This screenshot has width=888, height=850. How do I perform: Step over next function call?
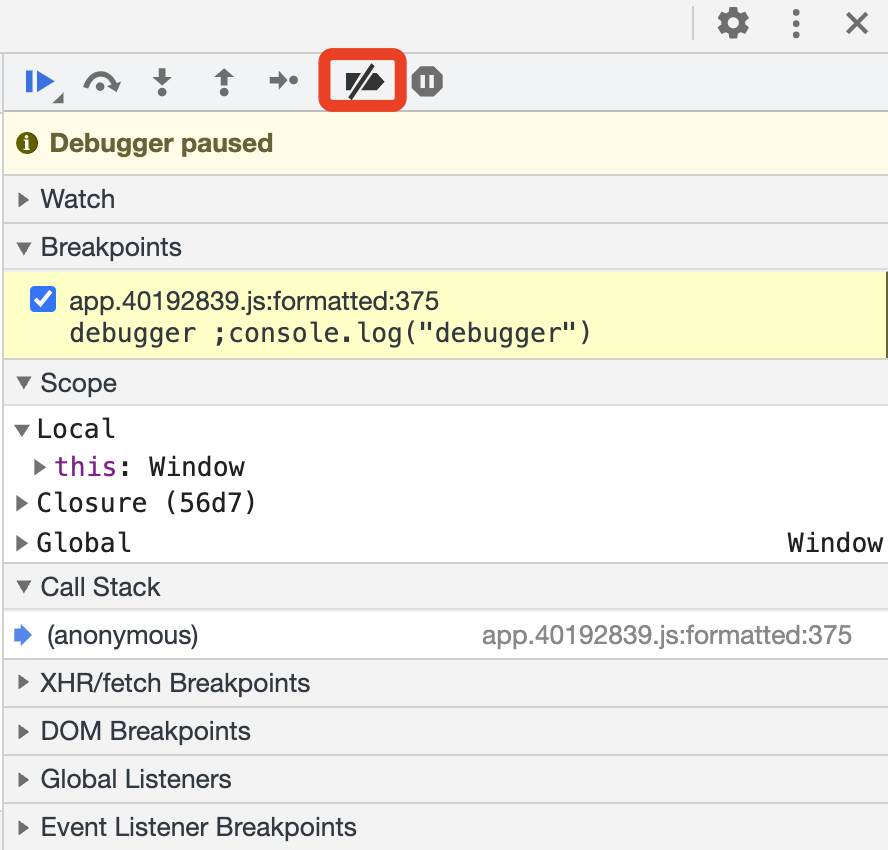pos(100,81)
